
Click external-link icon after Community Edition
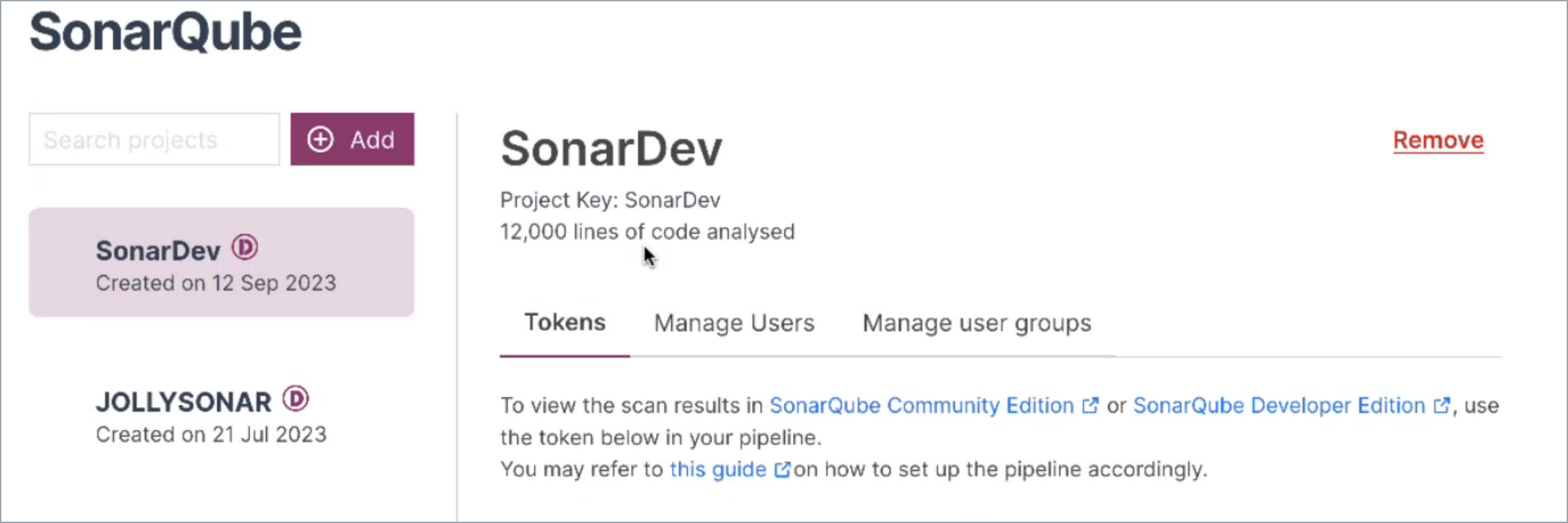(x=1091, y=406)
